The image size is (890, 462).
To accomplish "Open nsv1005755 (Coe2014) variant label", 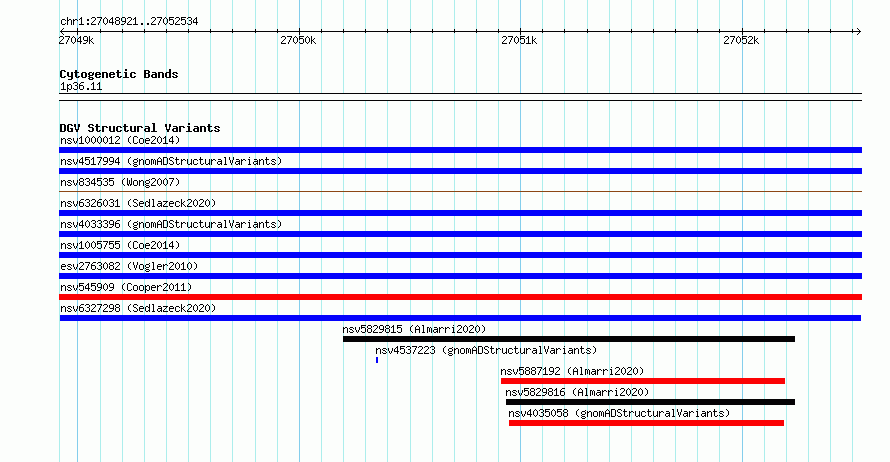I will (120, 245).
